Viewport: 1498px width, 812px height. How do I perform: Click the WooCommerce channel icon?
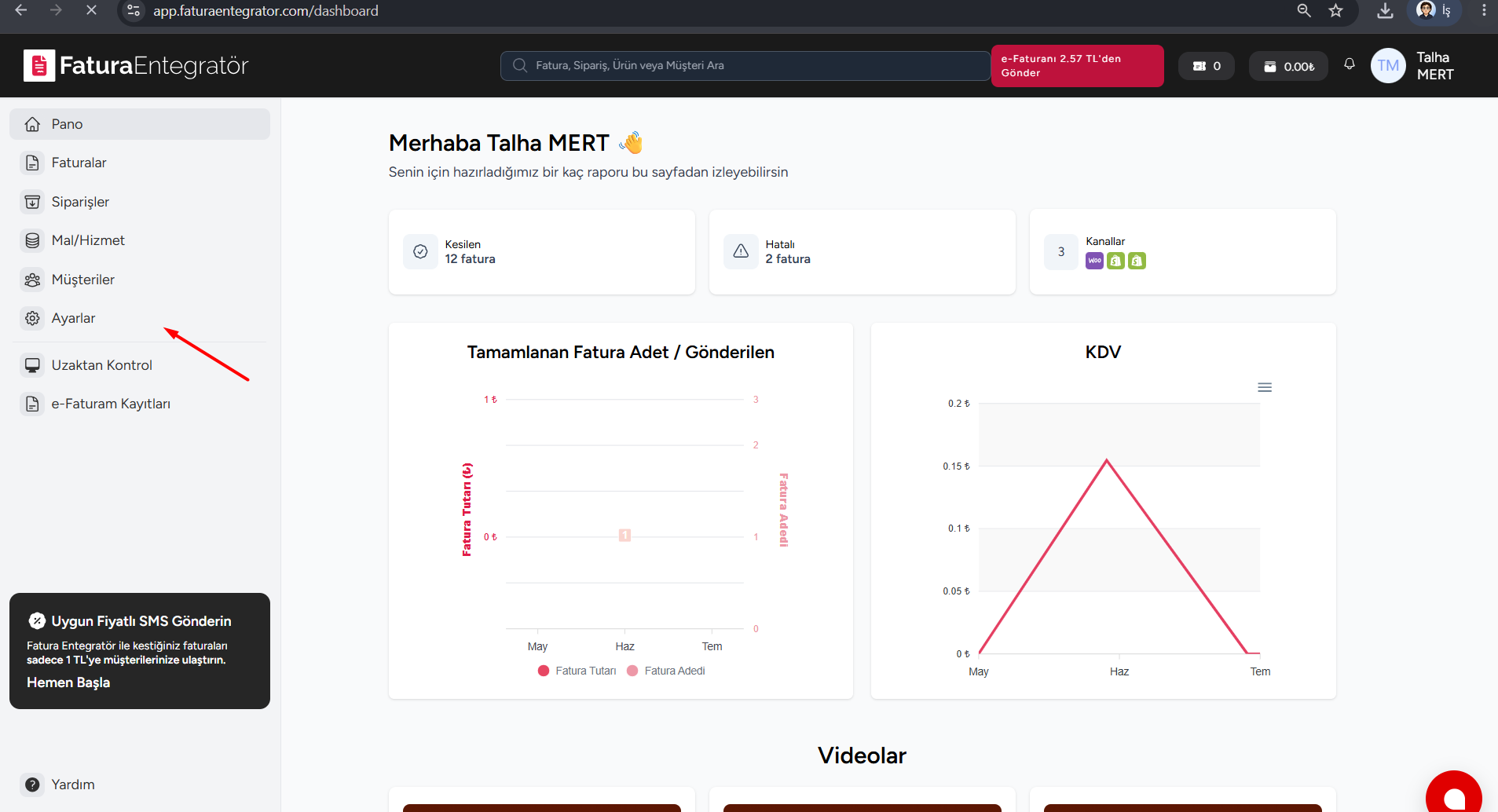pos(1094,261)
